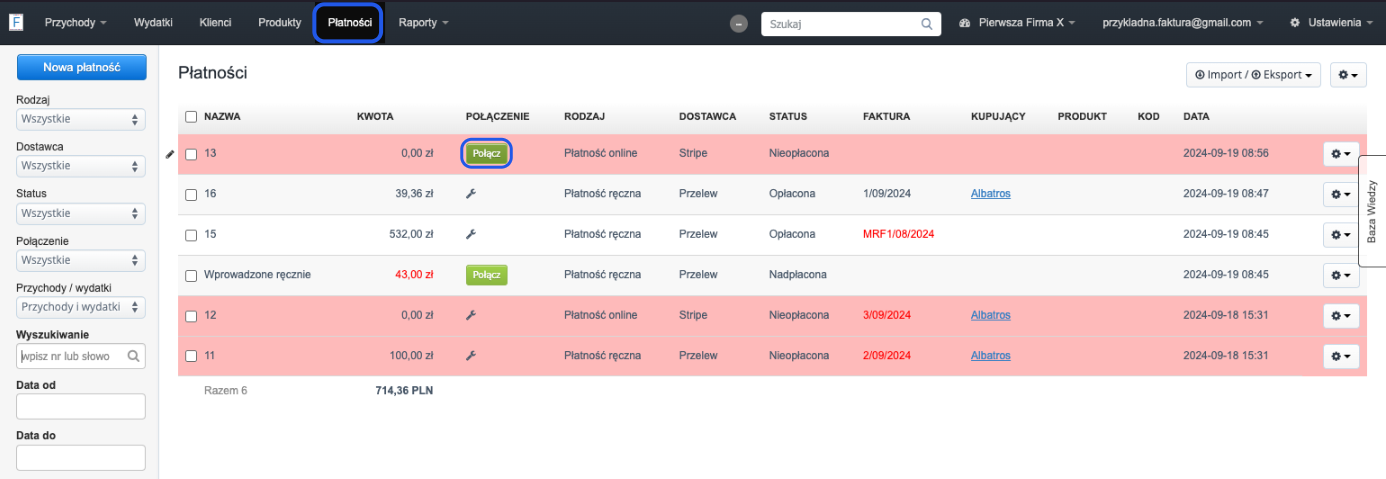Open invoice MRF1/08/2024
The image size is (1386, 479).
pos(898,234)
